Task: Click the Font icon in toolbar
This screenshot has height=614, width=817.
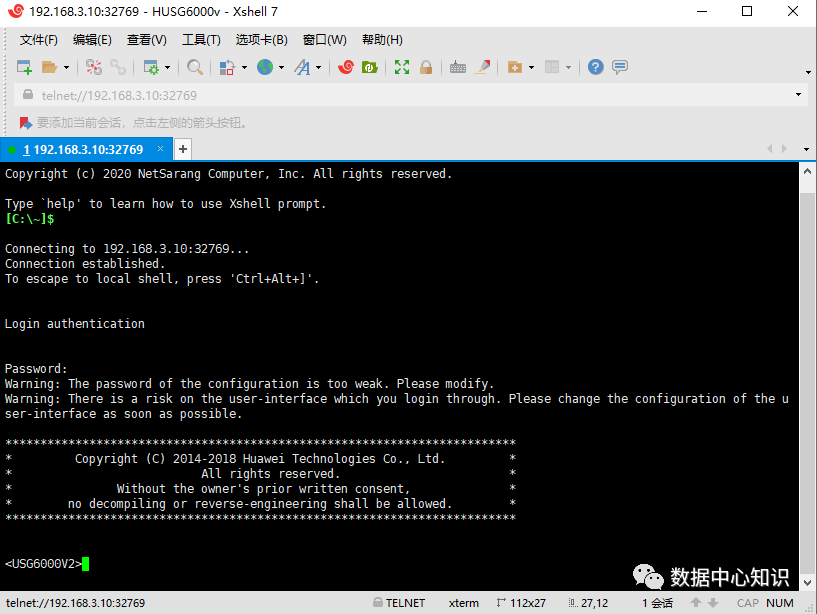Action: click(x=302, y=67)
